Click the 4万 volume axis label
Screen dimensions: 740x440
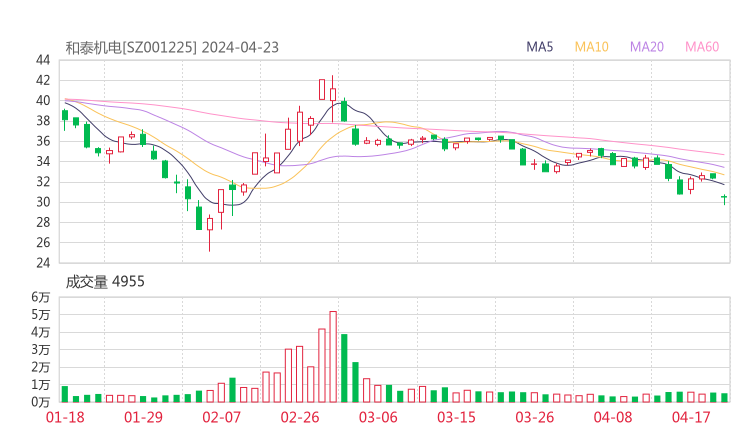pyautogui.click(x=41, y=332)
